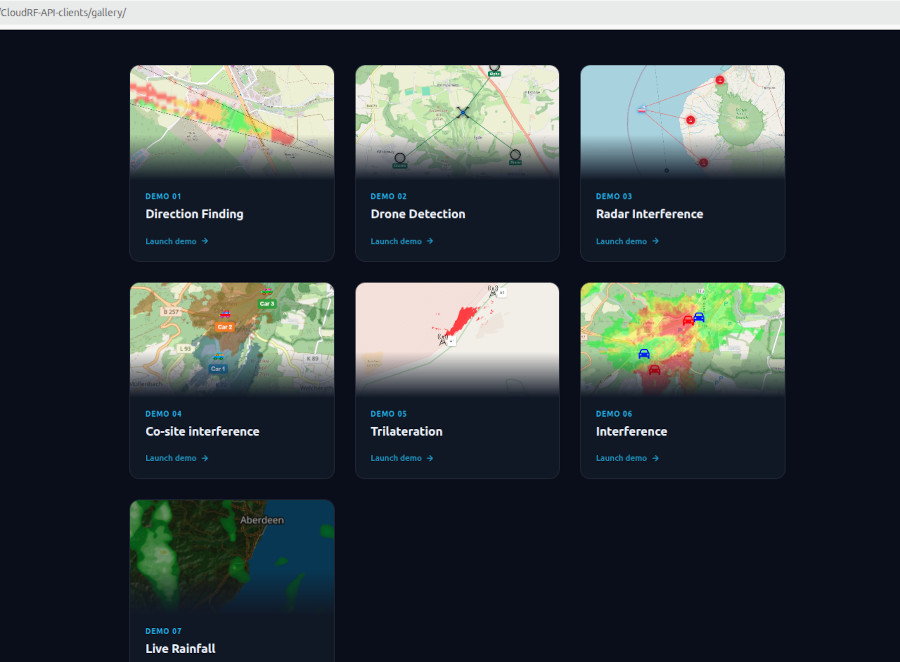
Task: Select the "DEMO 03" label
Action: tap(614, 196)
